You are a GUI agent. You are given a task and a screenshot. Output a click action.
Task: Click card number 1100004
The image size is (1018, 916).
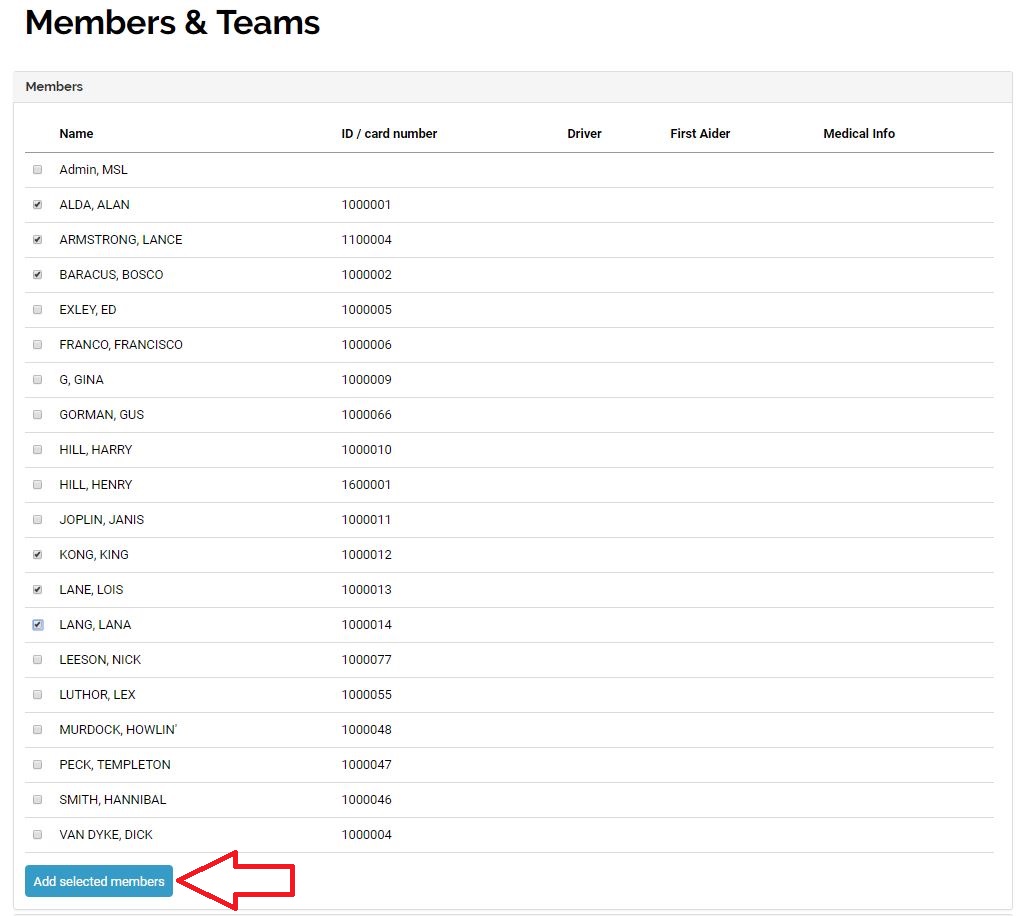coord(366,240)
